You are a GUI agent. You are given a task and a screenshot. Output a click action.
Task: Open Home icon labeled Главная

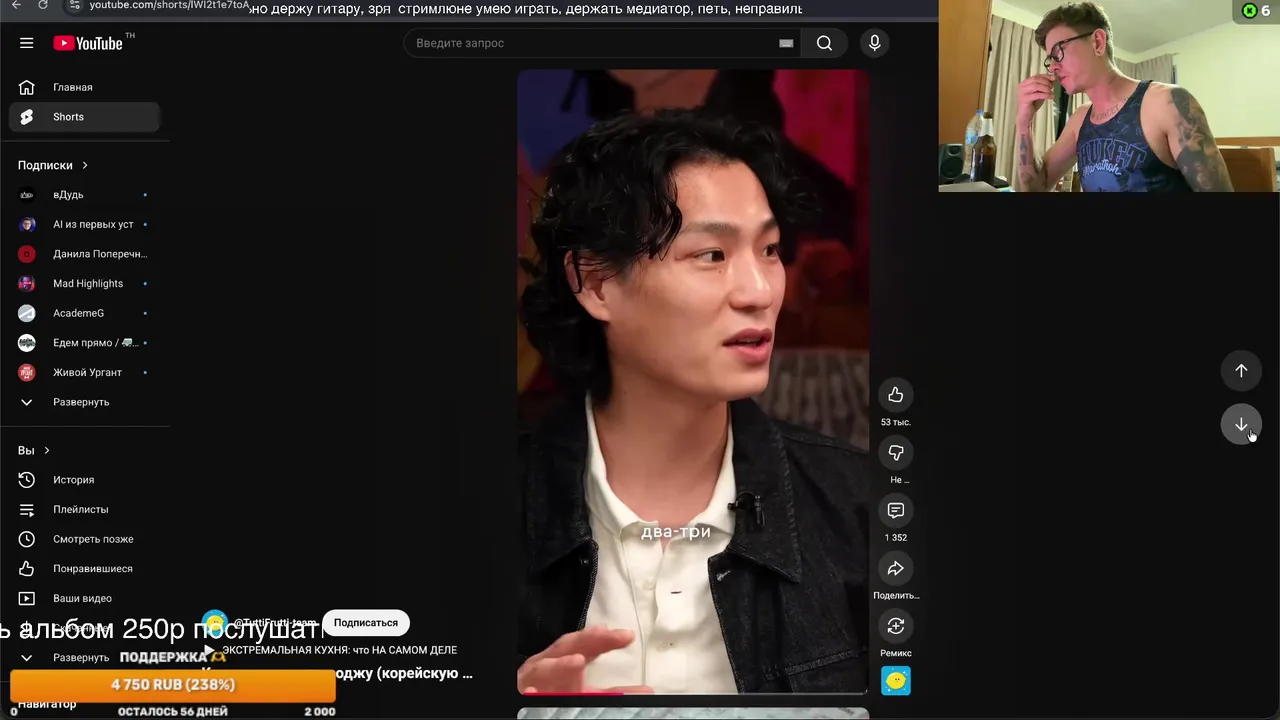pyautogui.click(x=85, y=87)
